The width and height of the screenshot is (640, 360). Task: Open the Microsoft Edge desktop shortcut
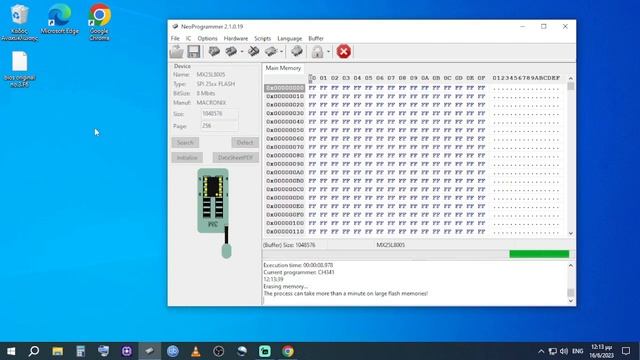[60, 19]
